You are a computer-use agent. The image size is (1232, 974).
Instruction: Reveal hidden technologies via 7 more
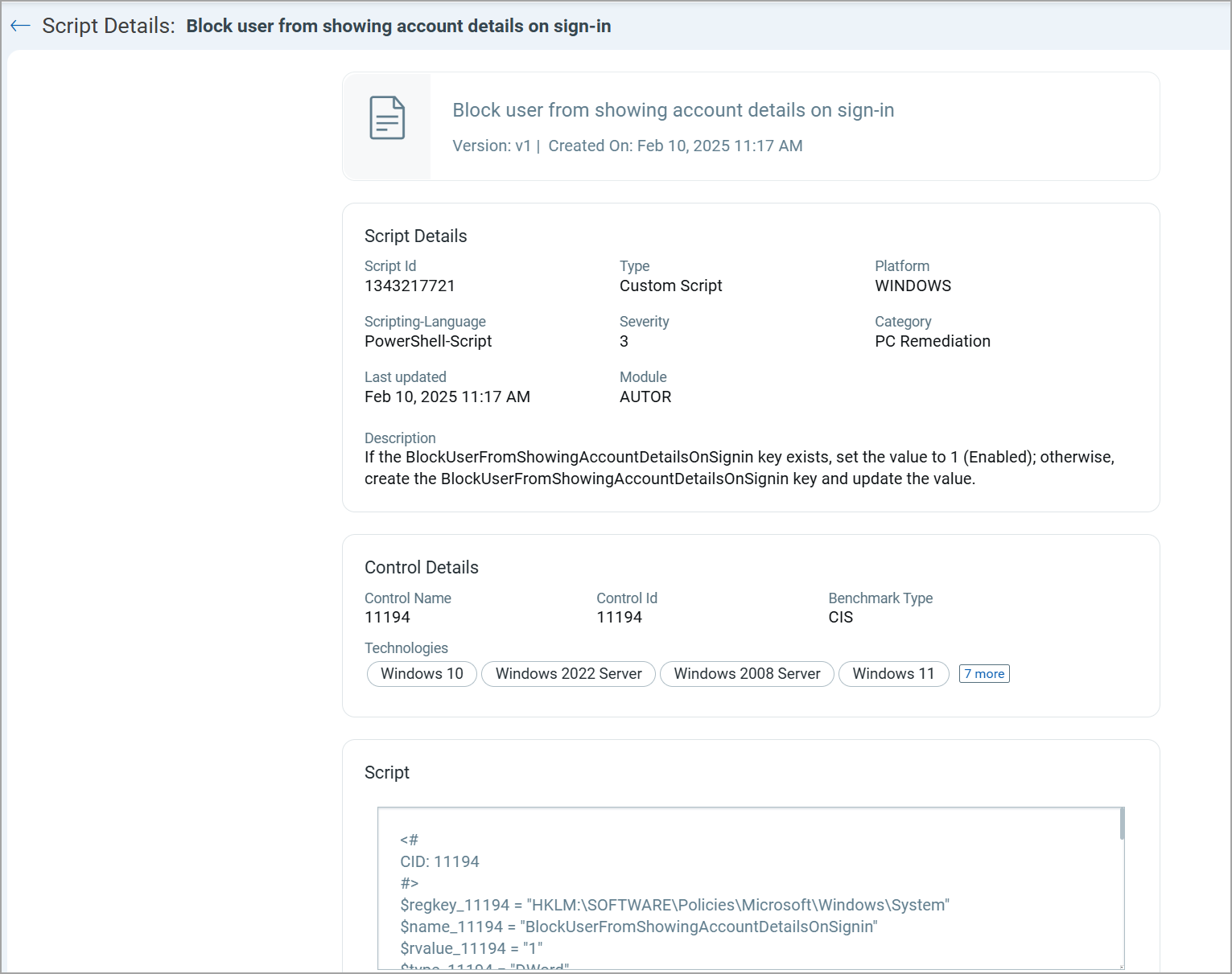pos(984,673)
